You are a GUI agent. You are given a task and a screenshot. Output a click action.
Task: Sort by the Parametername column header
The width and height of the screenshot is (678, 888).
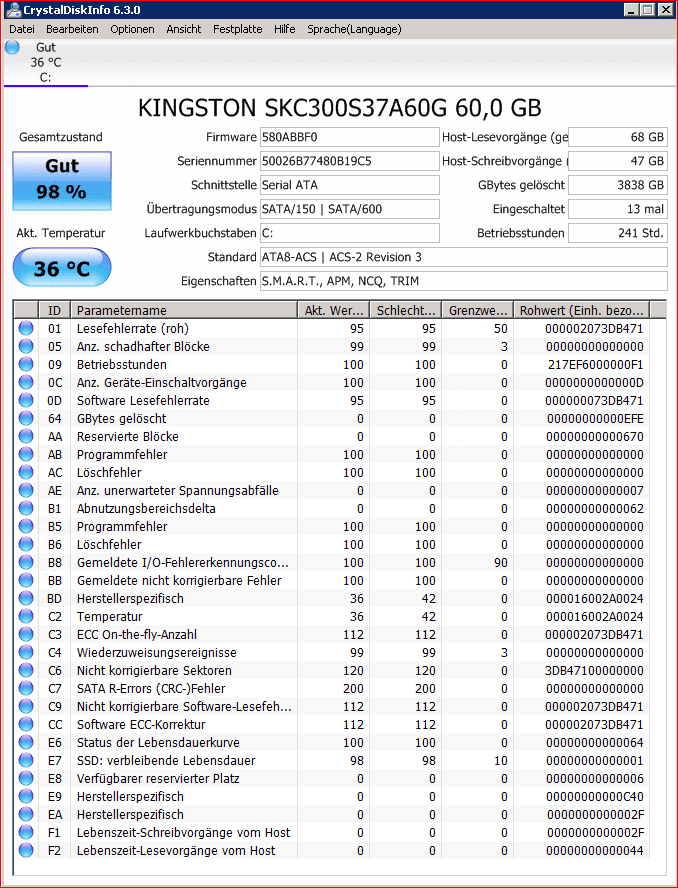tap(184, 310)
